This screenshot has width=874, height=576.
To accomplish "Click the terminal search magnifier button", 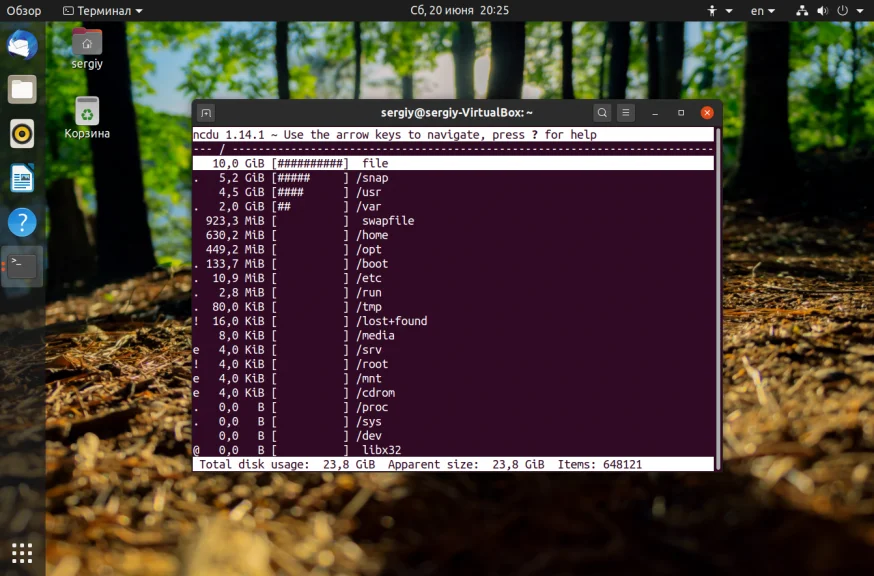I will (x=602, y=113).
